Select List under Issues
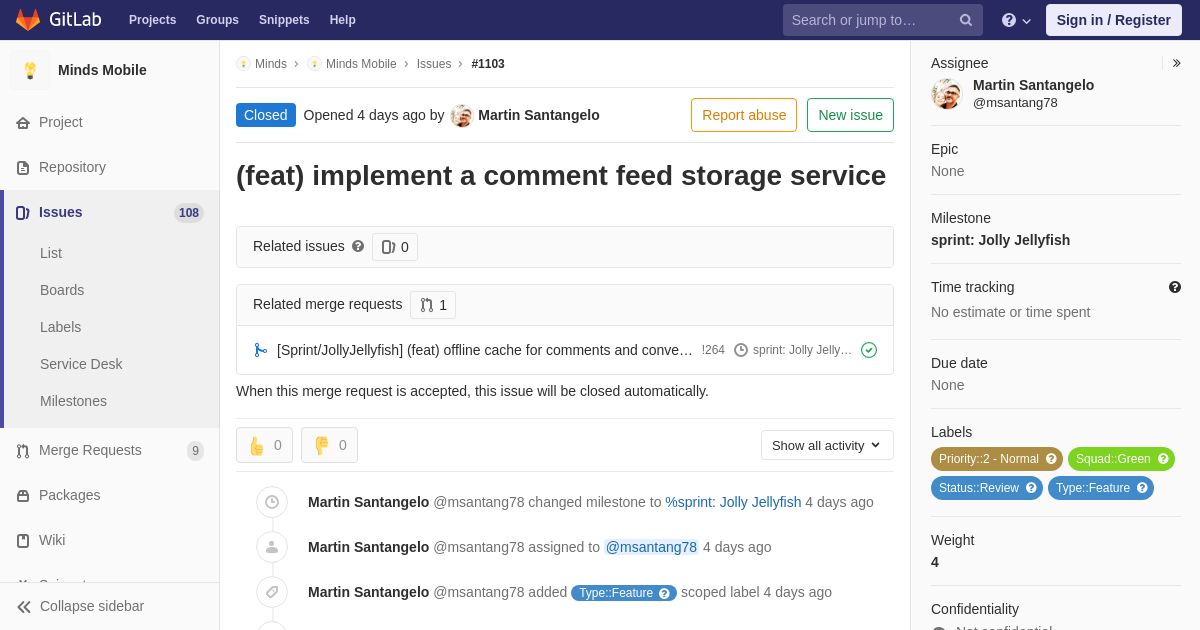Screen dimensions: 1200x630 pos(51,253)
